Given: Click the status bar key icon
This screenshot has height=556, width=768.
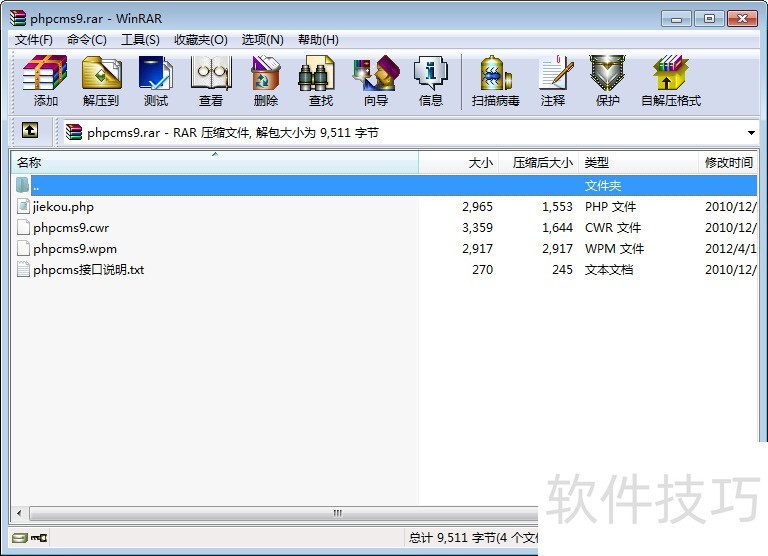Looking at the screenshot, I should [x=39, y=538].
